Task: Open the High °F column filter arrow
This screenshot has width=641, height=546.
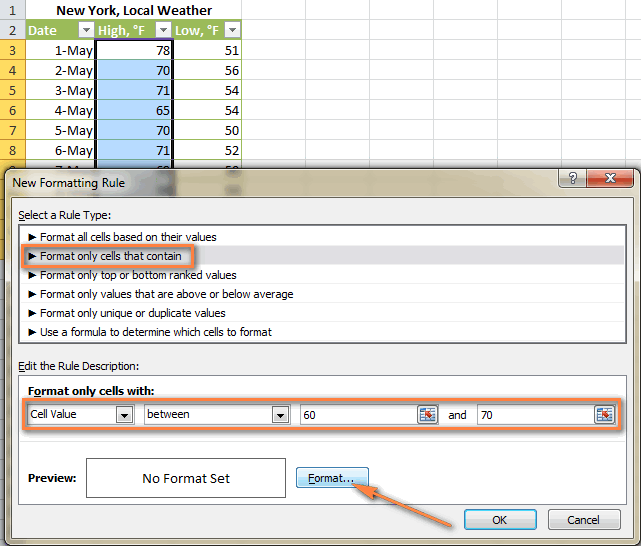Action: click(x=164, y=31)
